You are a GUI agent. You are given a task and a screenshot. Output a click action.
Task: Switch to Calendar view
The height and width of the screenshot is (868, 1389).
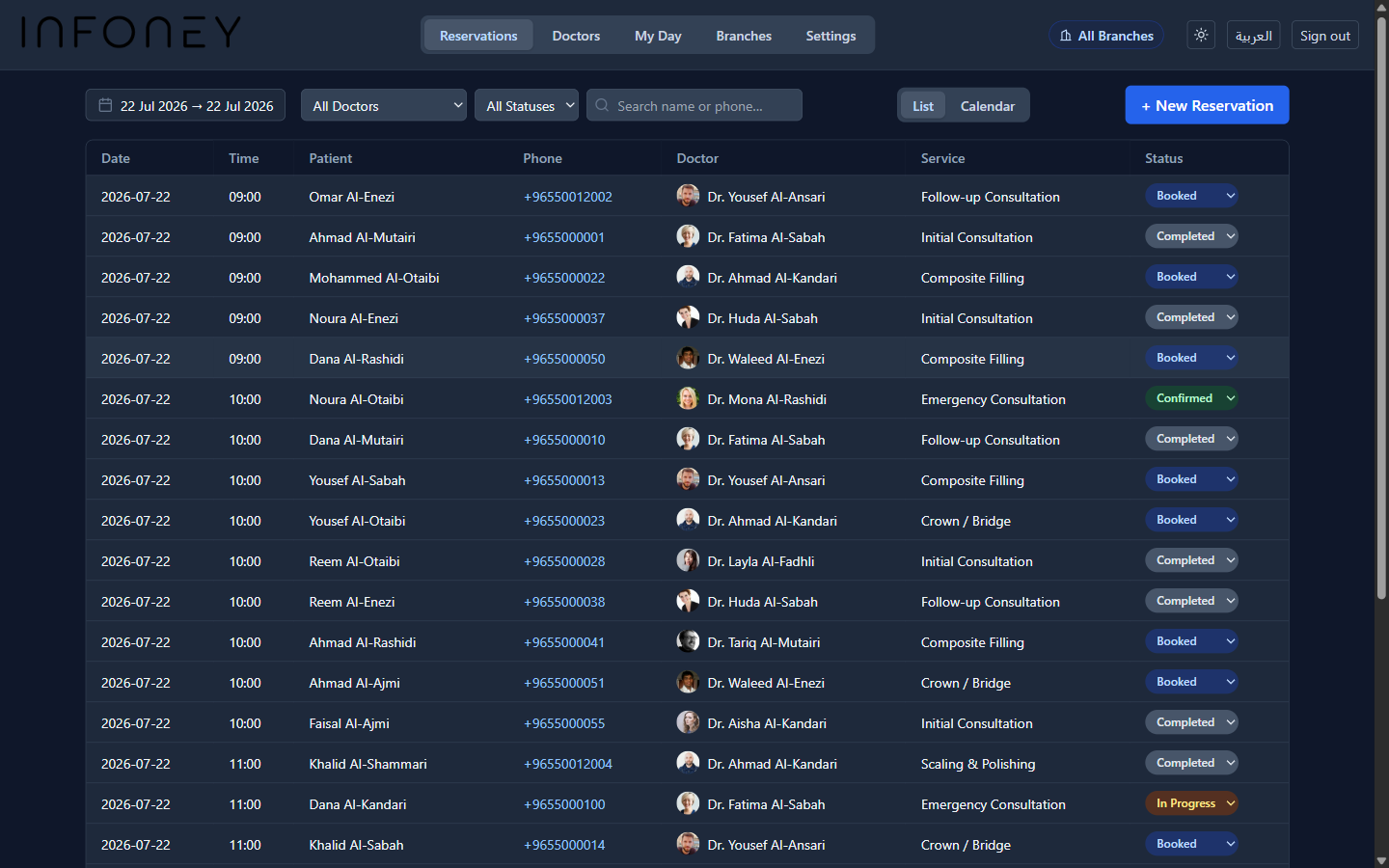(987, 105)
